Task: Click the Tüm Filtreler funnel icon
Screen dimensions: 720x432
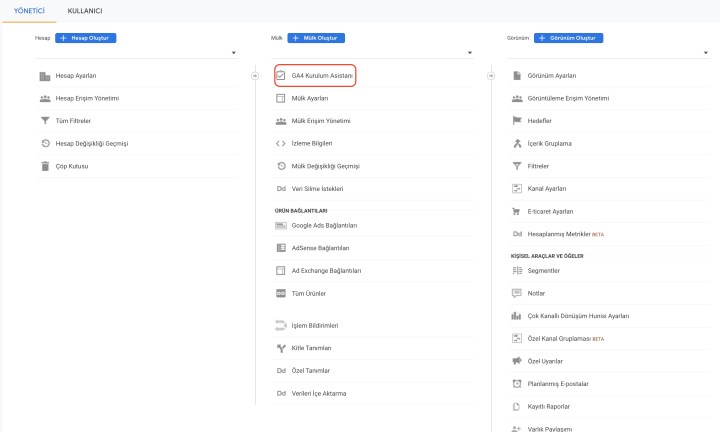Action: pos(45,121)
